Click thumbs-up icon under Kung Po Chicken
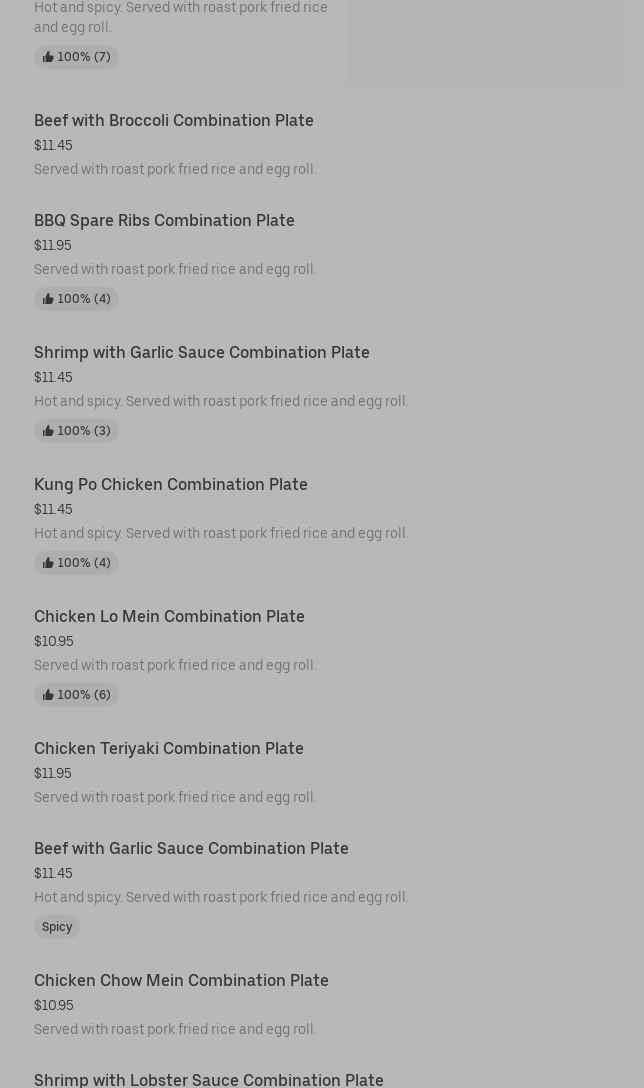 (48, 563)
